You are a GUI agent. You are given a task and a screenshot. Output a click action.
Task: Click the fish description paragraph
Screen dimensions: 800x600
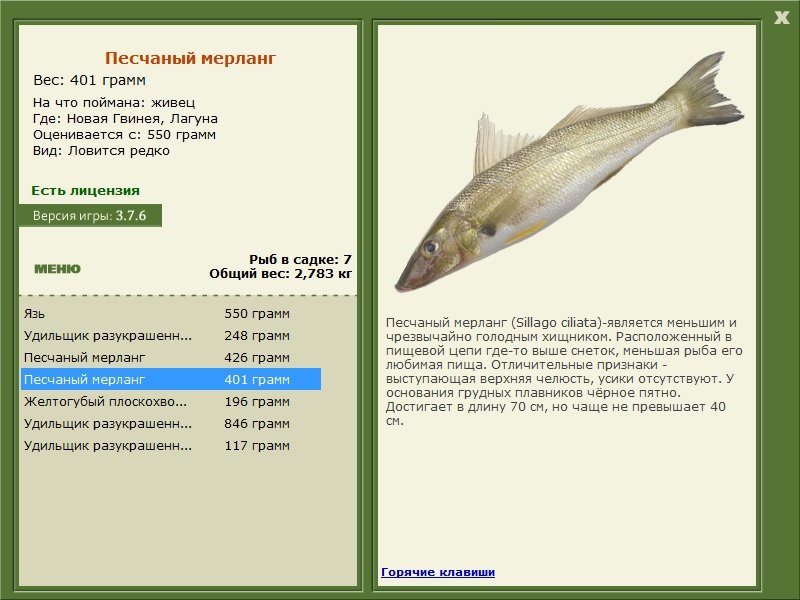pyautogui.click(x=564, y=371)
